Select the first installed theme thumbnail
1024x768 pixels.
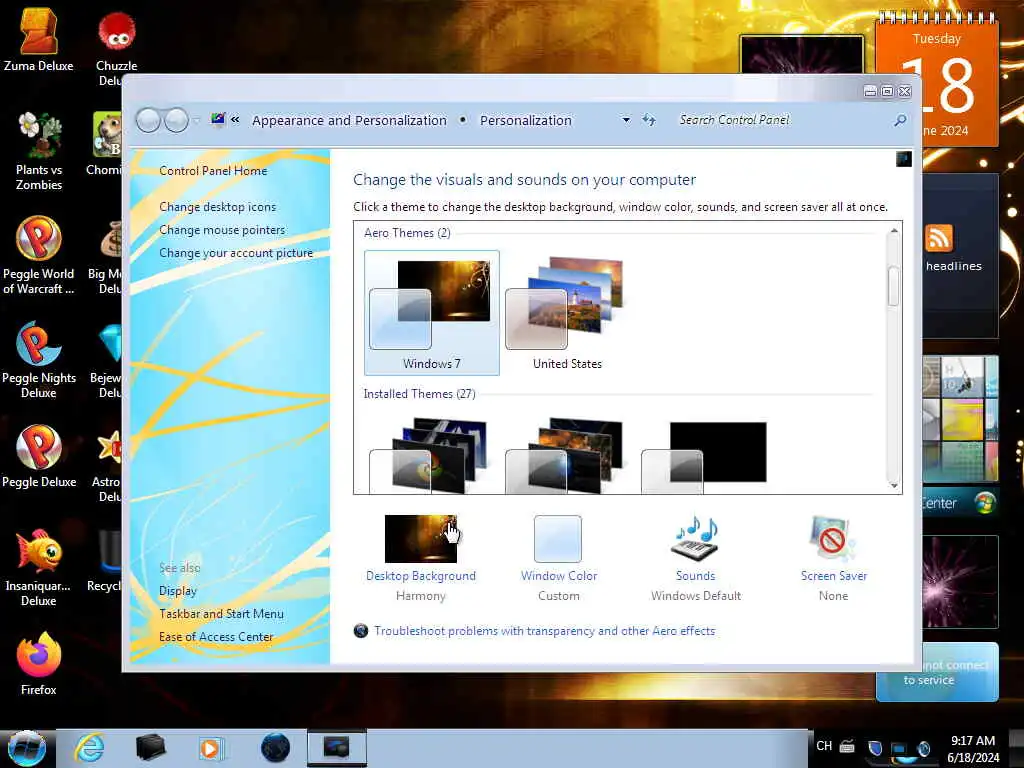click(428, 455)
